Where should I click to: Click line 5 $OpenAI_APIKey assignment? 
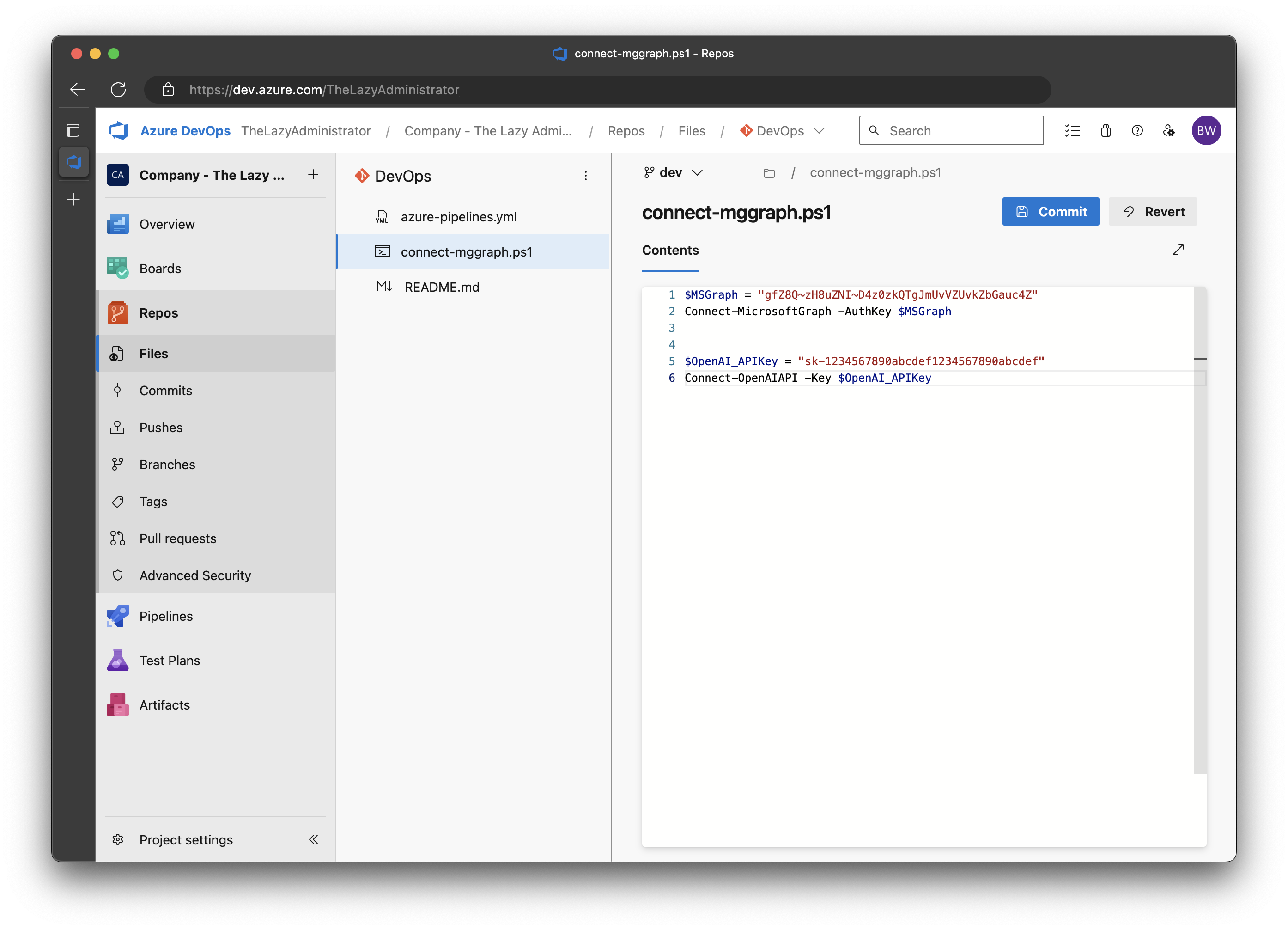tap(864, 361)
